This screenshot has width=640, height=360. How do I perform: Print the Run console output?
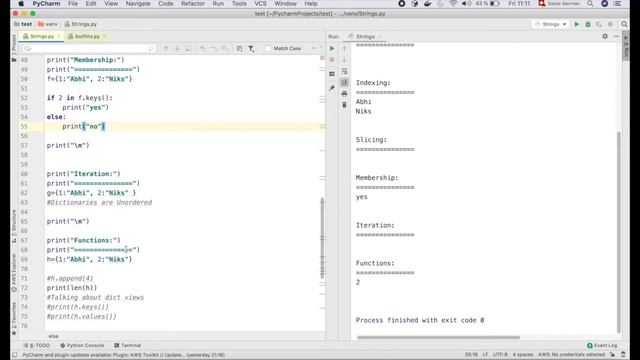click(x=344, y=94)
